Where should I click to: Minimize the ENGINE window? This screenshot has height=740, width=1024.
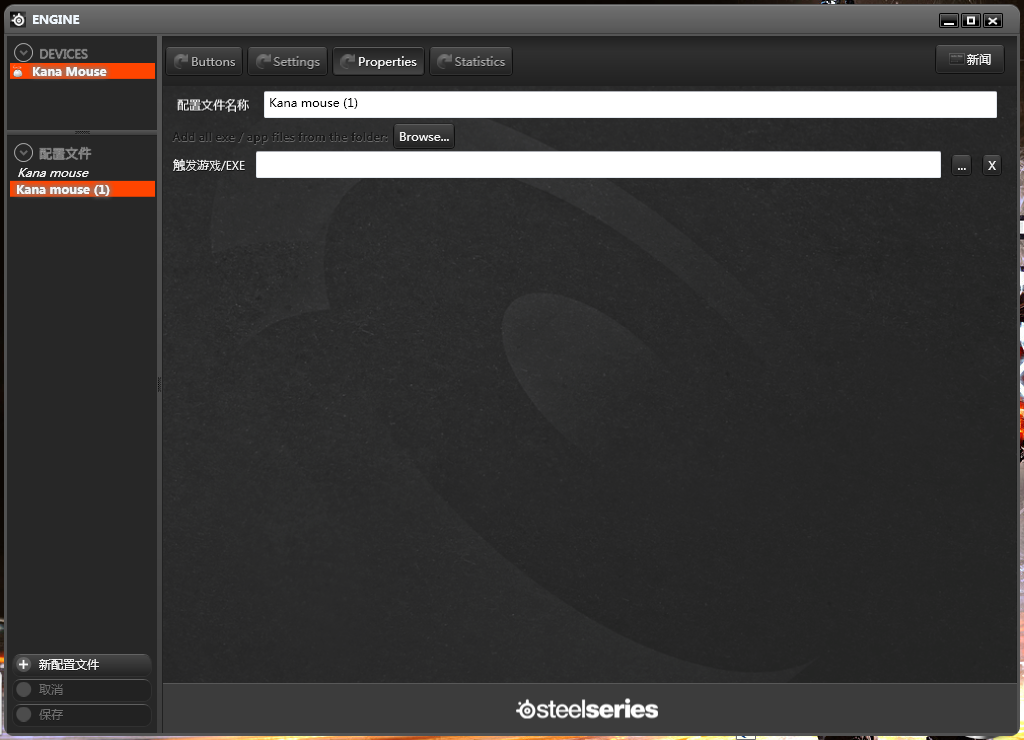coord(949,21)
